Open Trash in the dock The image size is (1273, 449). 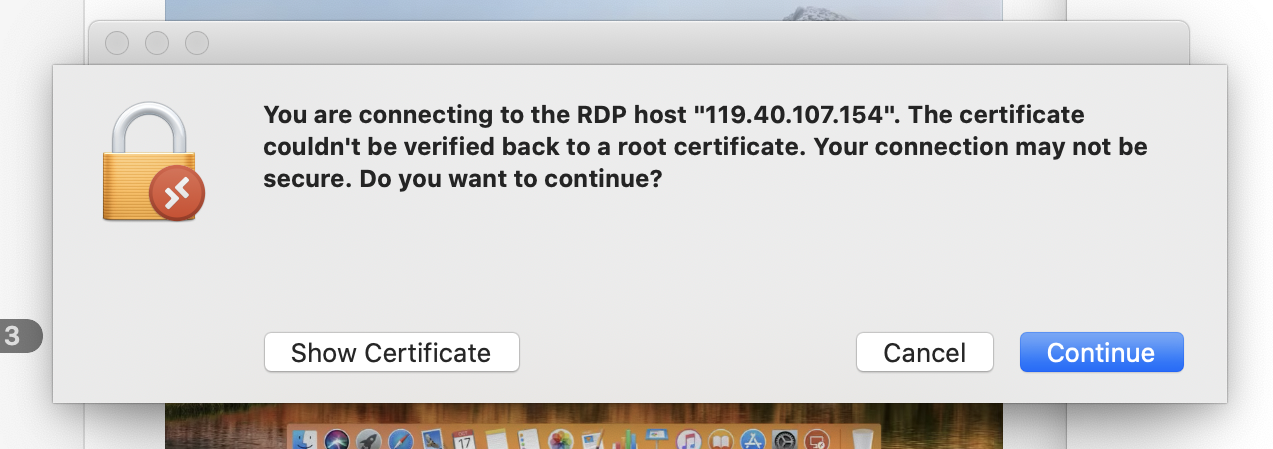tap(862, 440)
